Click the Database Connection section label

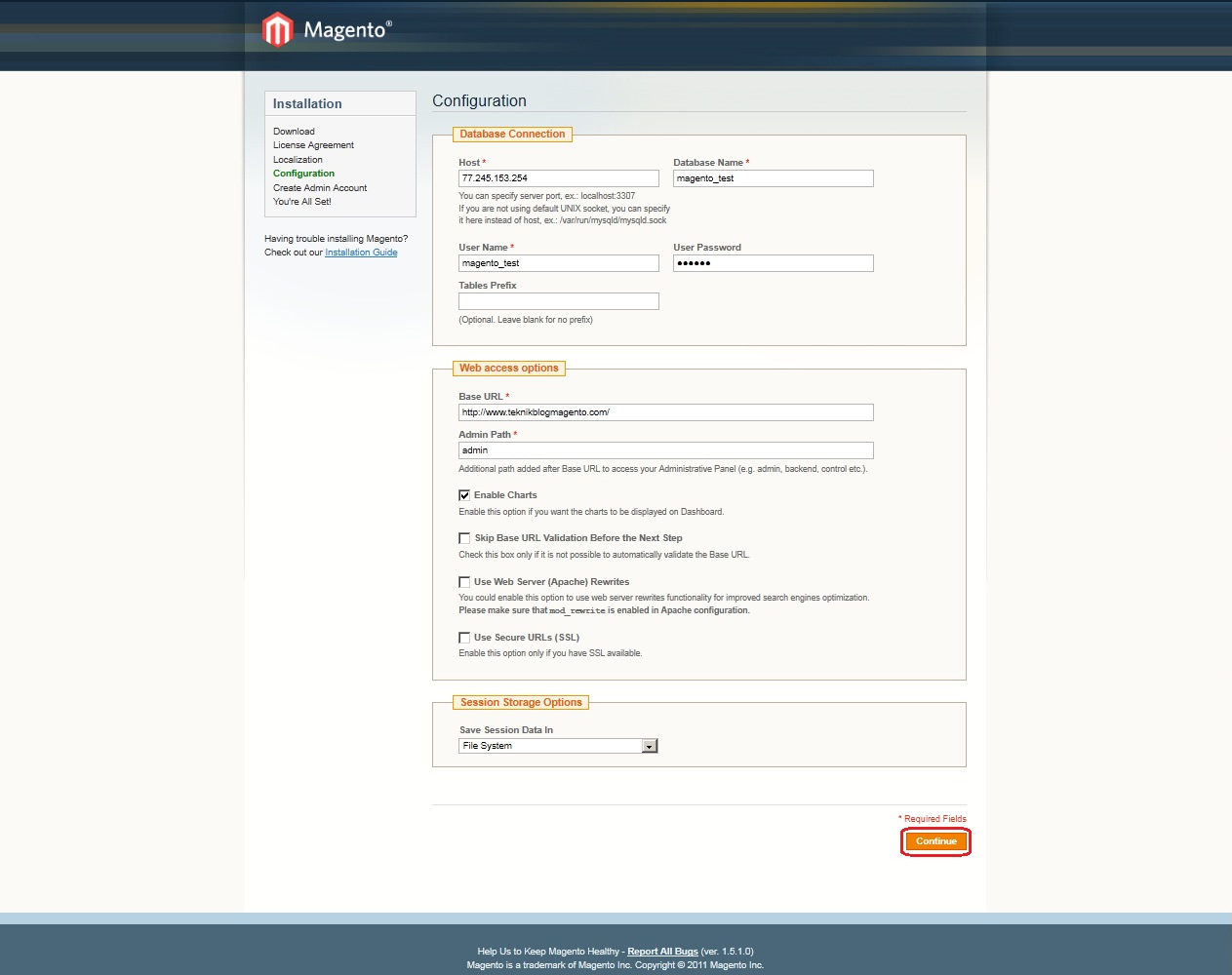click(x=512, y=135)
